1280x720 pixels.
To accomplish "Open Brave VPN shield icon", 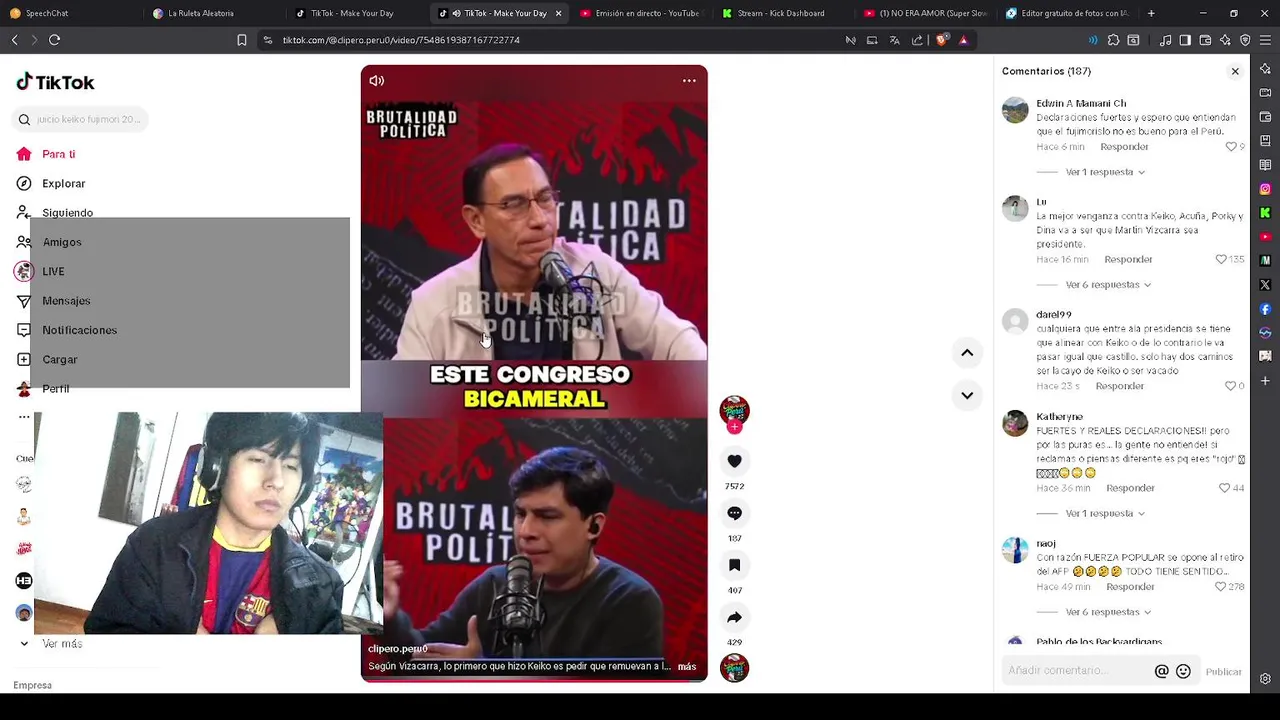I will pos(1245,40).
